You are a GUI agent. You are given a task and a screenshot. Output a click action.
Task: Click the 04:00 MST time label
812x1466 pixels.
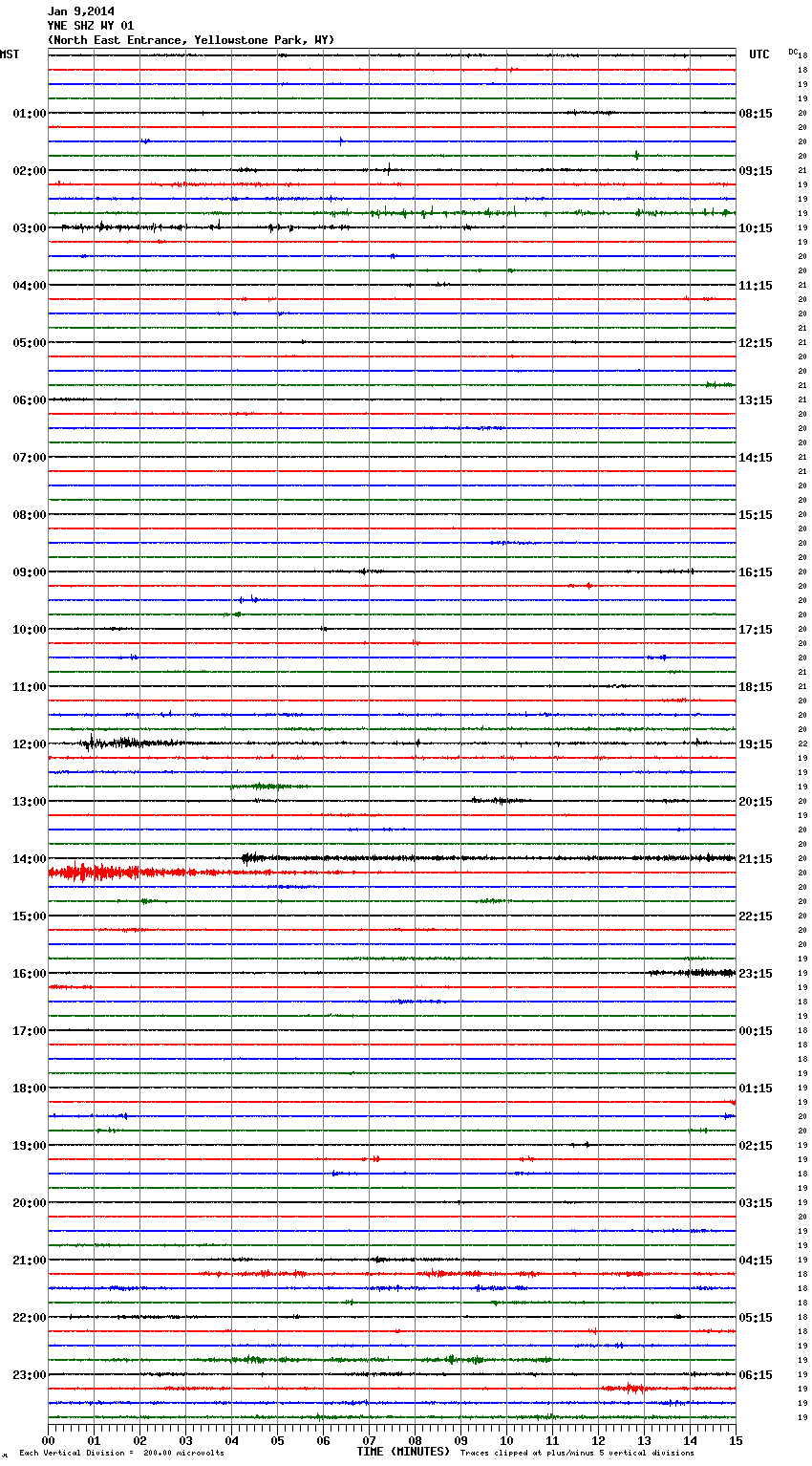[30, 286]
